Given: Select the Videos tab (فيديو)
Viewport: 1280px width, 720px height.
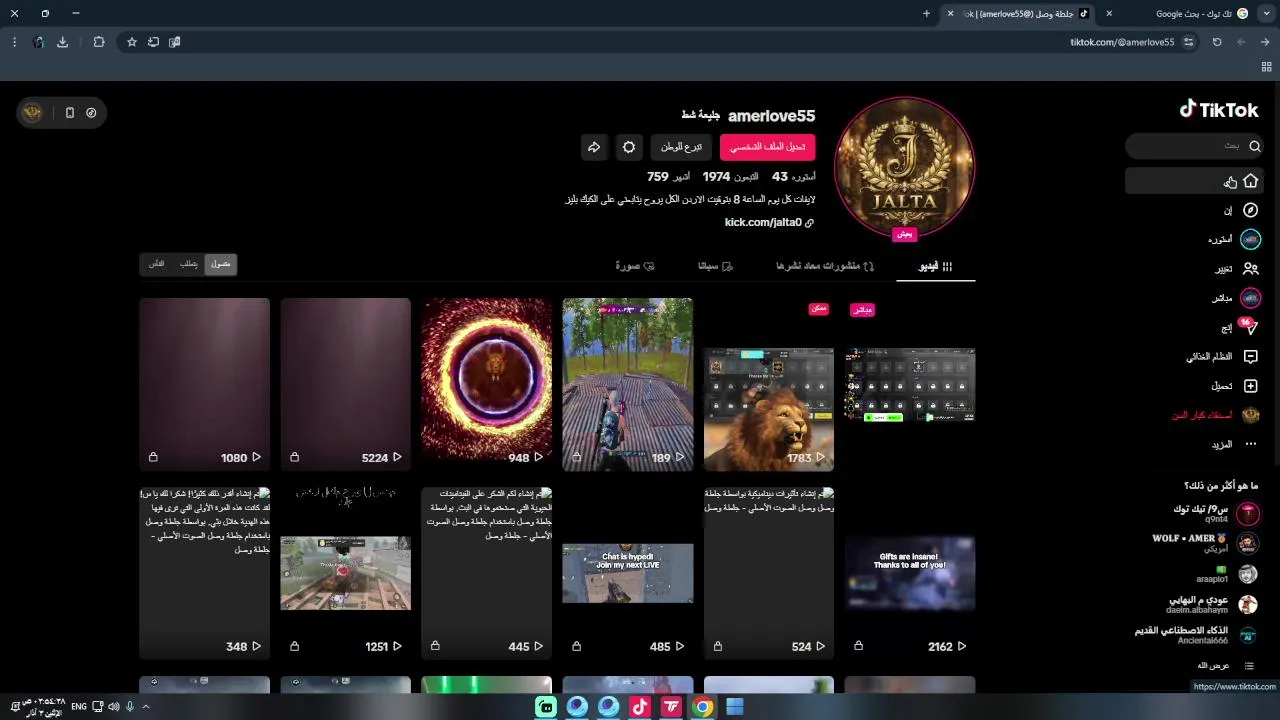Looking at the screenshot, I should click(935, 266).
